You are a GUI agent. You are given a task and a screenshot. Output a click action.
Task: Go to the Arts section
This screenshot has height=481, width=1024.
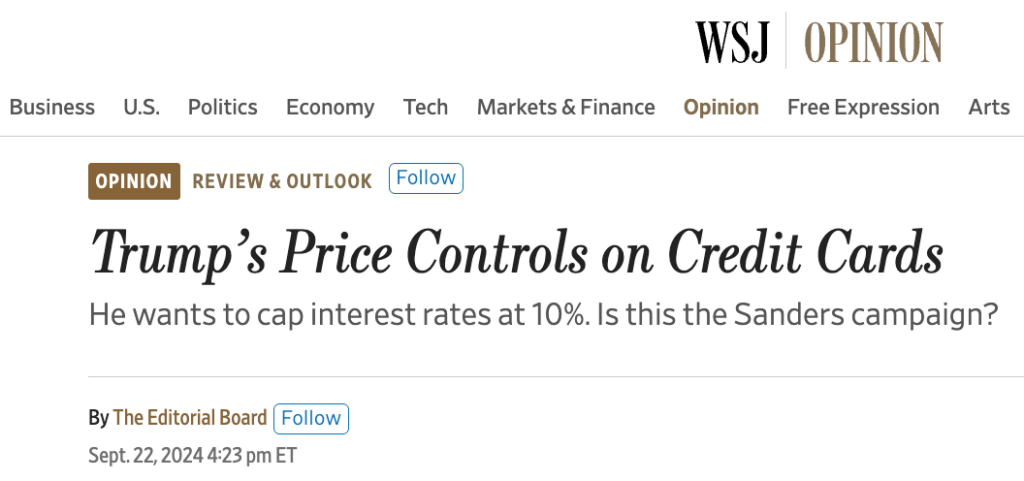pos(988,107)
